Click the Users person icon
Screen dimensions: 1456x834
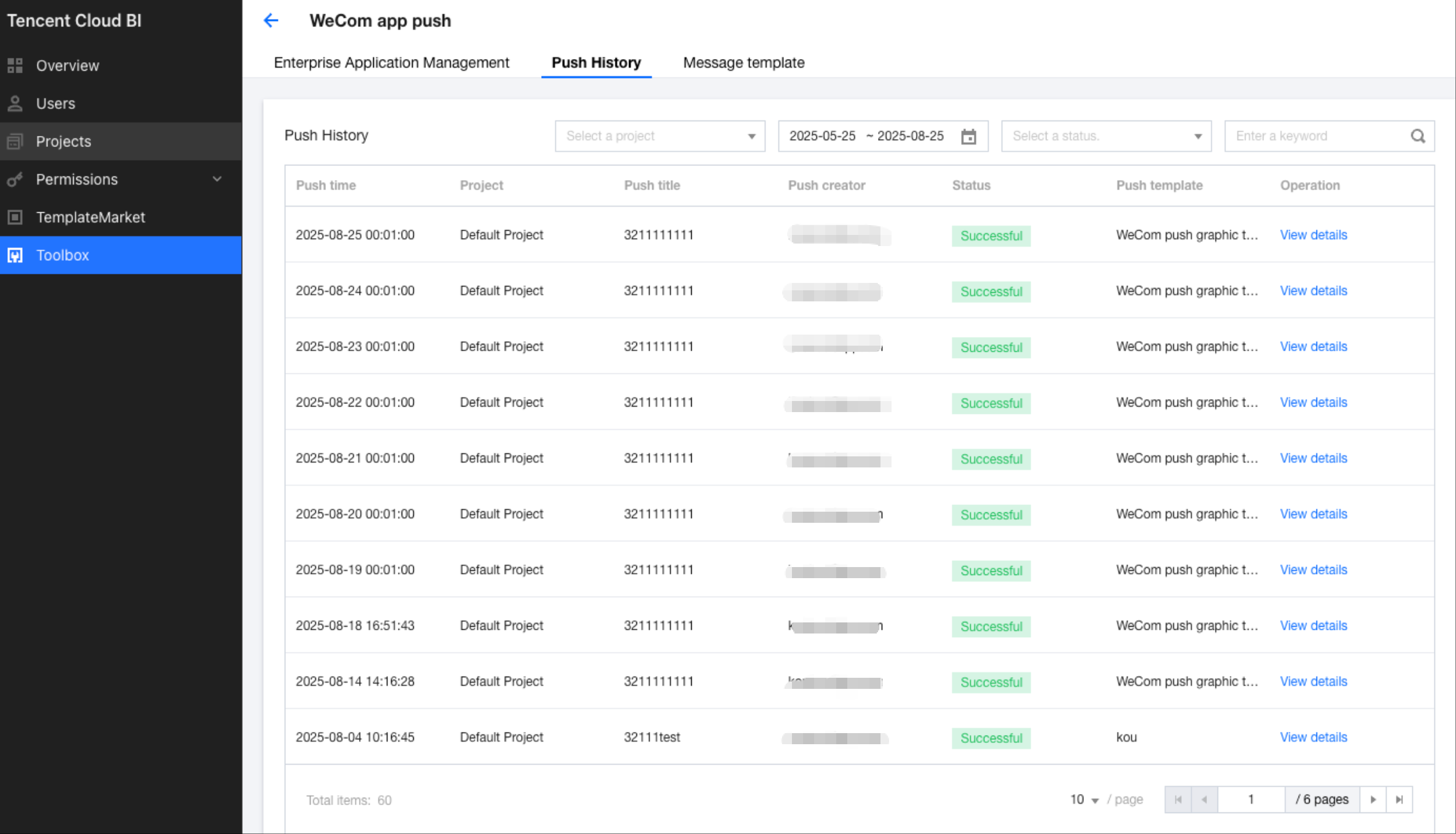[x=15, y=103]
